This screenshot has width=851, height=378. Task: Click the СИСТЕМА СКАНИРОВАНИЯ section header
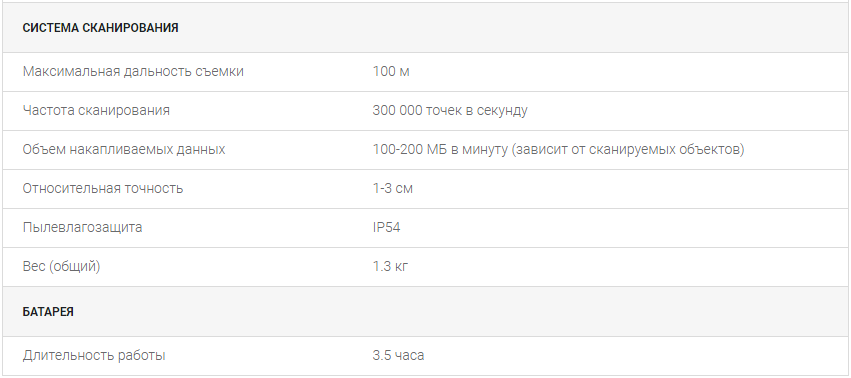coord(100,28)
